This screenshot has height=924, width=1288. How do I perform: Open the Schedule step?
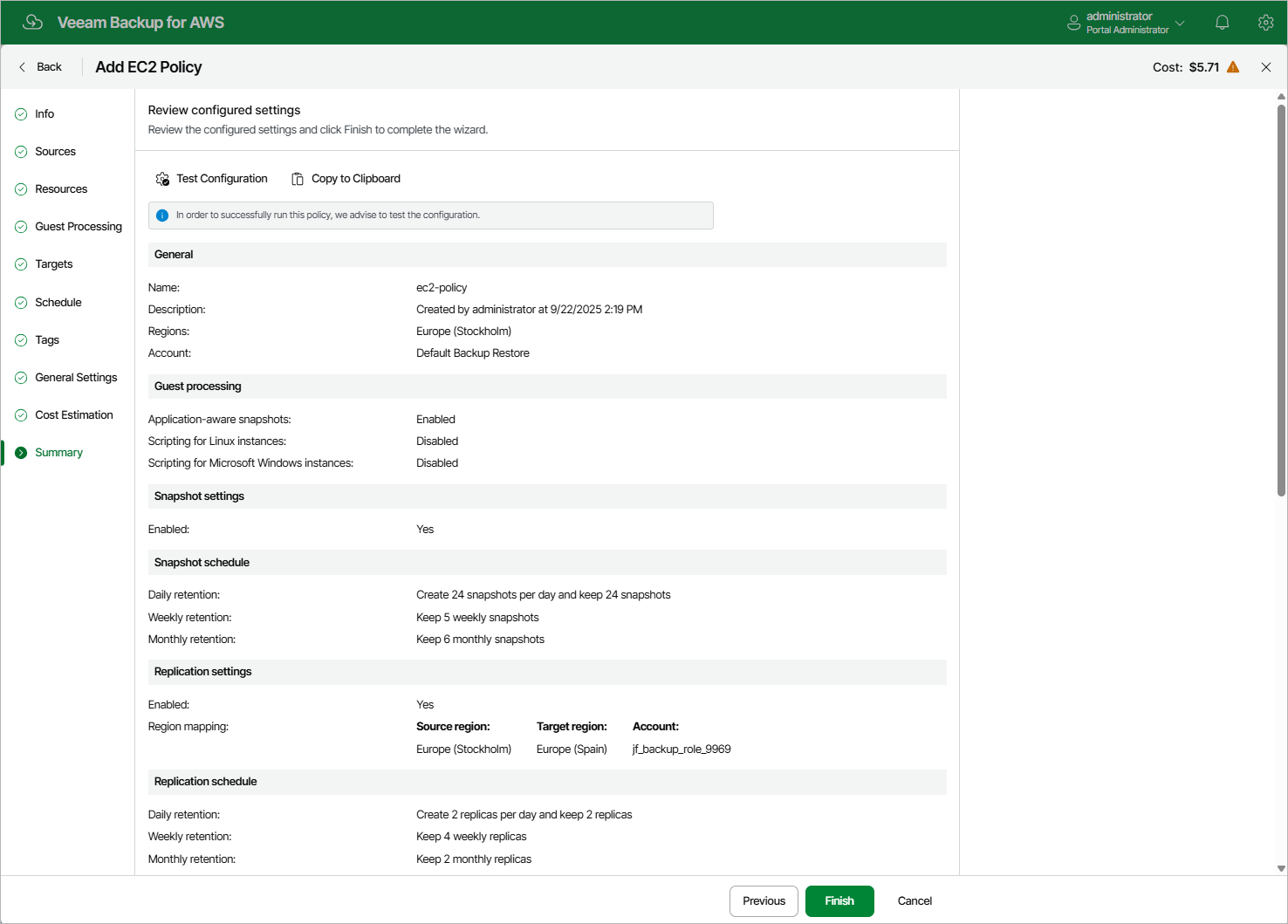pyautogui.click(x=58, y=303)
